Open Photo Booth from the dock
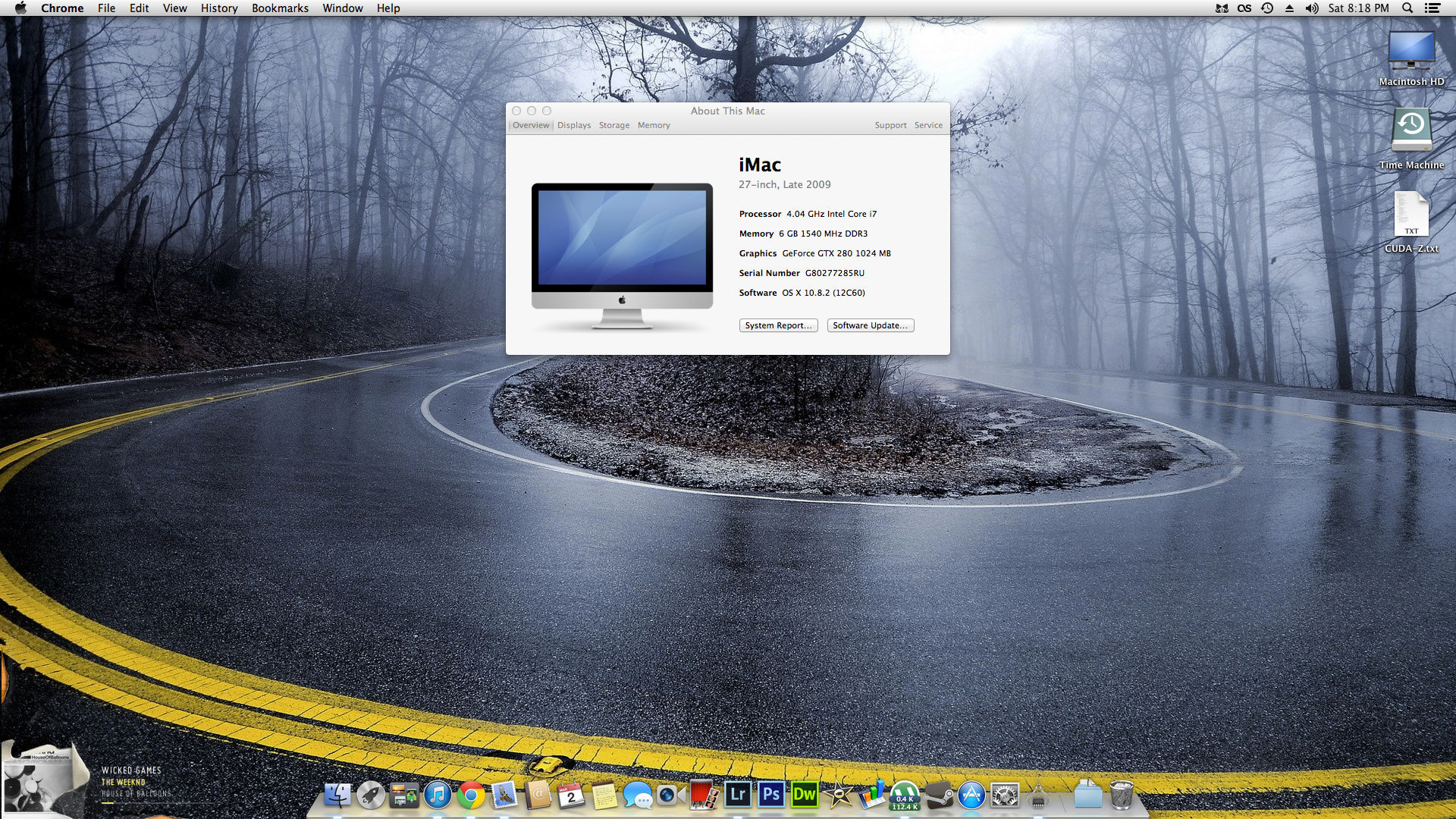 pos(704,795)
